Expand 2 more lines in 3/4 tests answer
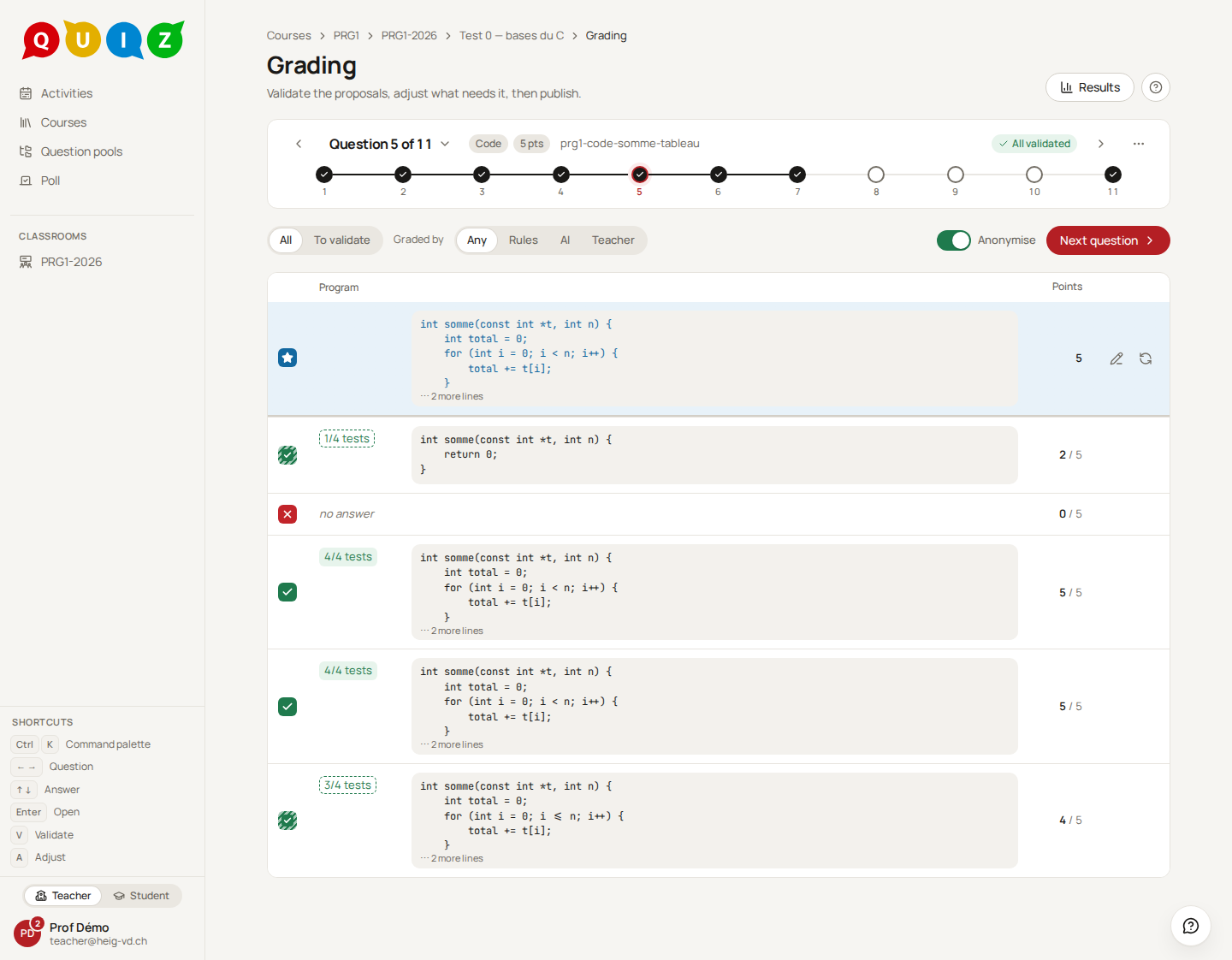 click(x=453, y=858)
